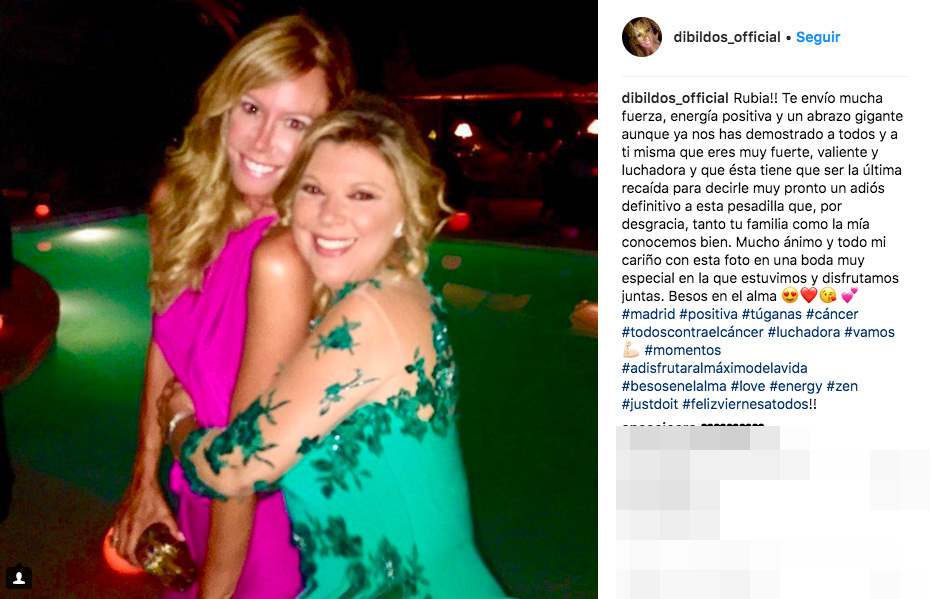Click the Seguir follow button
The width and height of the screenshot is (933, 599).
(x=818, y=37)
